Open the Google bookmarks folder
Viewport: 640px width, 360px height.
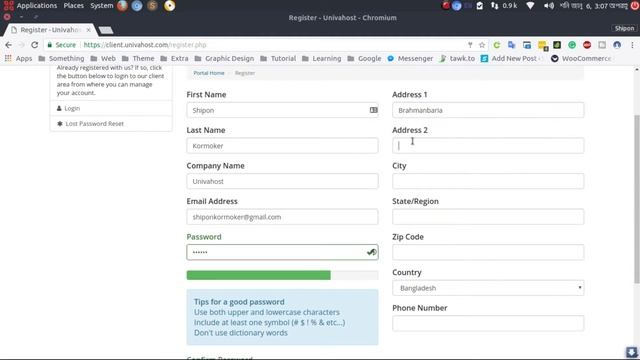click(364, 58)
